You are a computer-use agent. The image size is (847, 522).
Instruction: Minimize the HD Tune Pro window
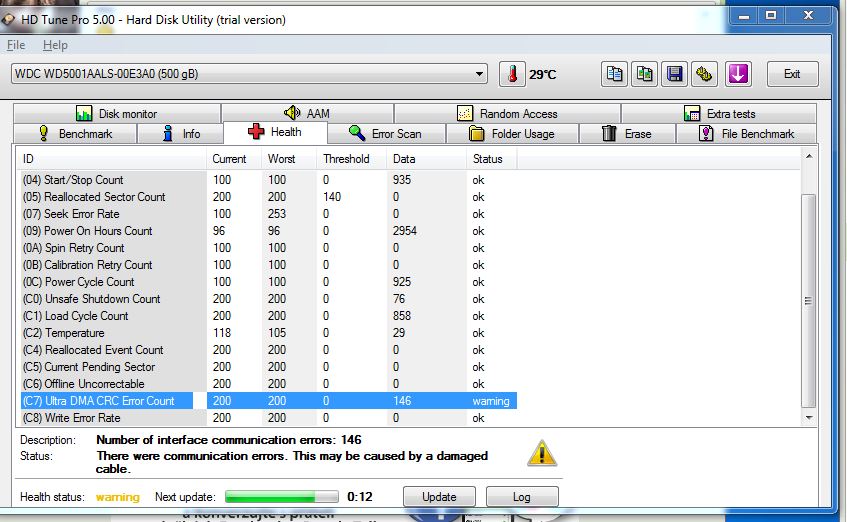pyautogui.click(x=744, y=15)
